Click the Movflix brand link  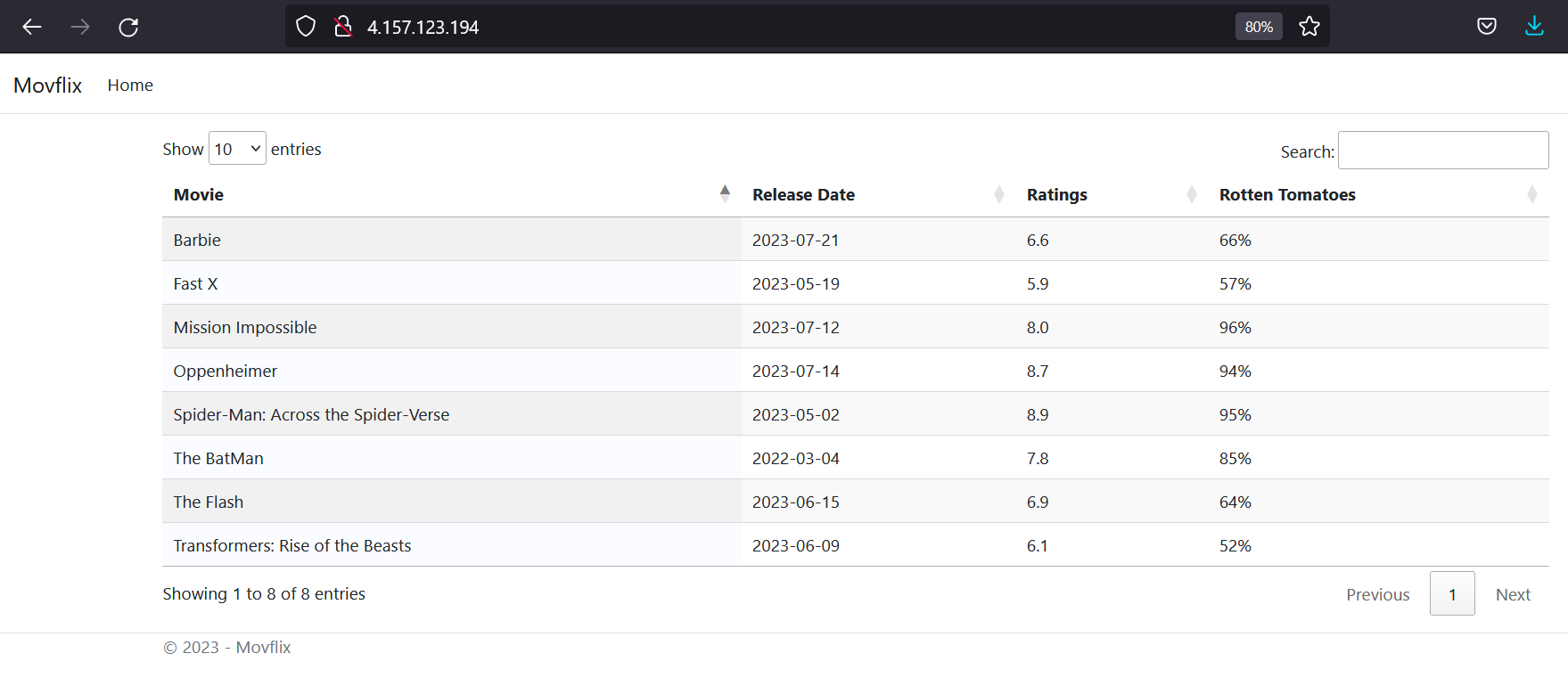point(48,85)
